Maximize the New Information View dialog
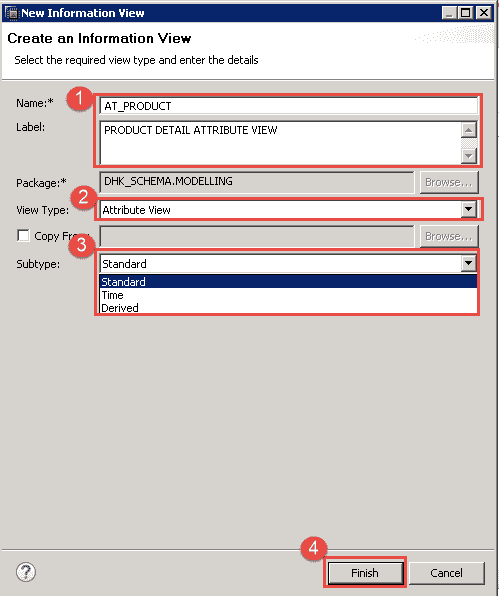The height and width of the screenshot is (596, 499). [466, 13]
